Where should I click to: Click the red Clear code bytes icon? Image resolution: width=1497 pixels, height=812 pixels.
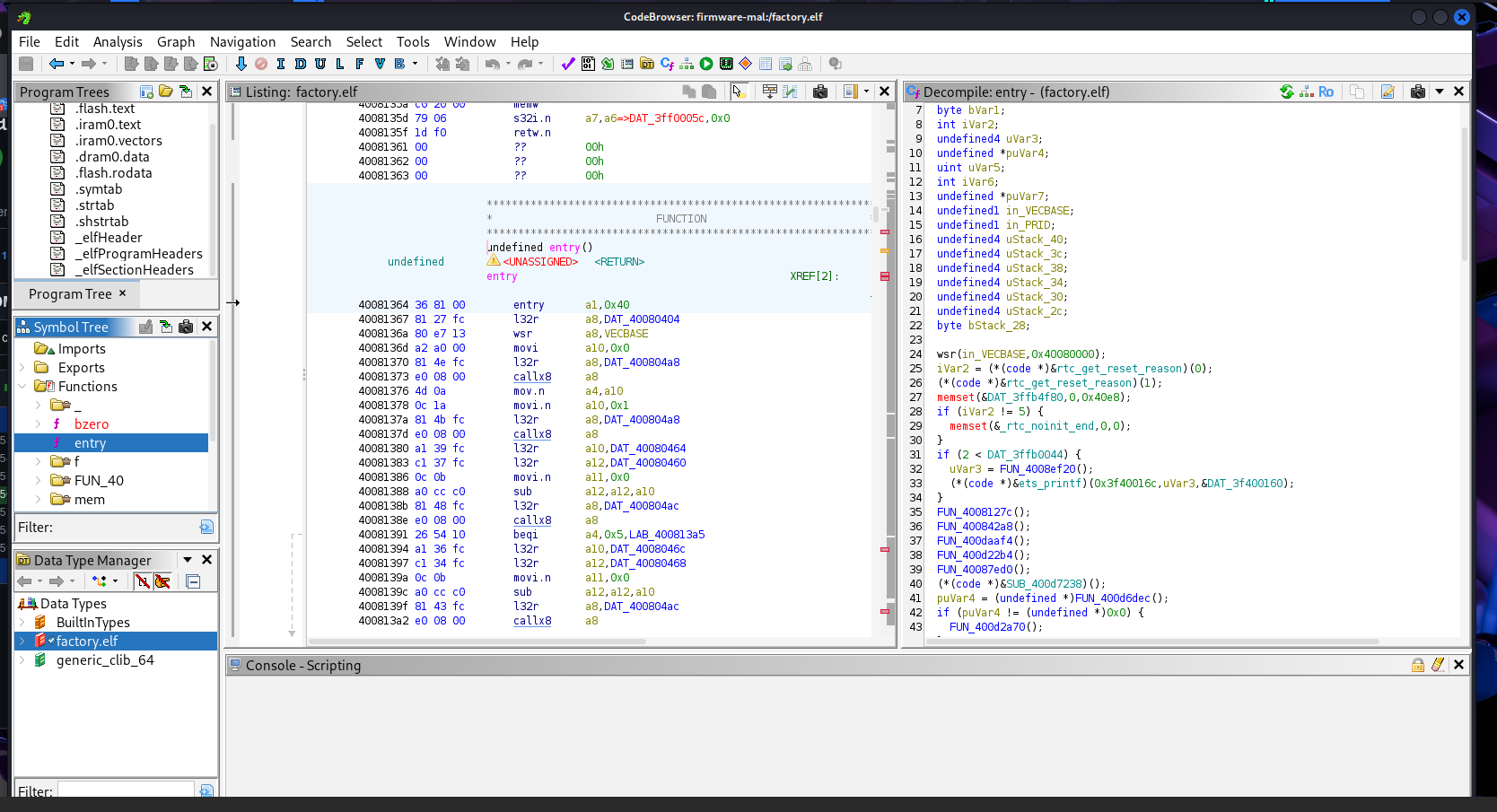(261, 64)
